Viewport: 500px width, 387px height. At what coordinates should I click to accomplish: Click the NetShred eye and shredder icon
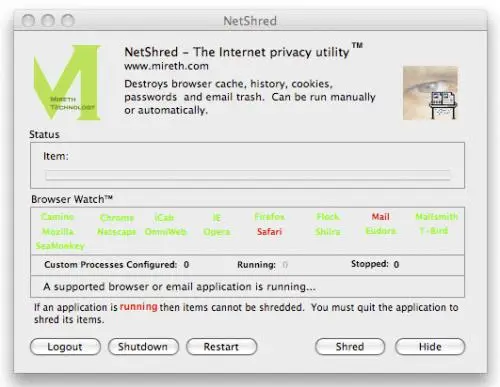[x=430, y=93]
